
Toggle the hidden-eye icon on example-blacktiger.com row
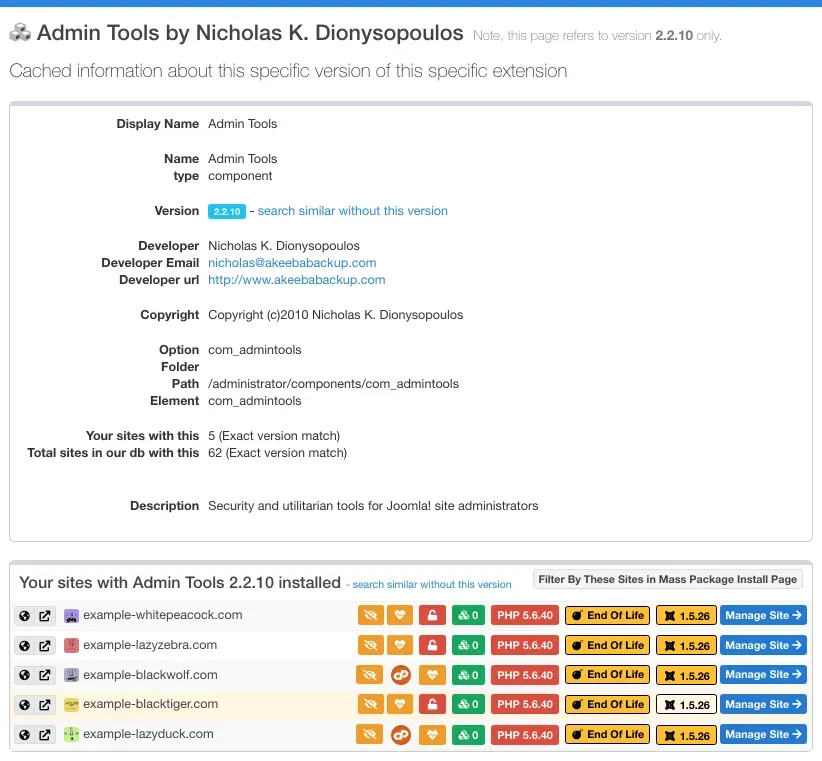(x=371, y=704)
